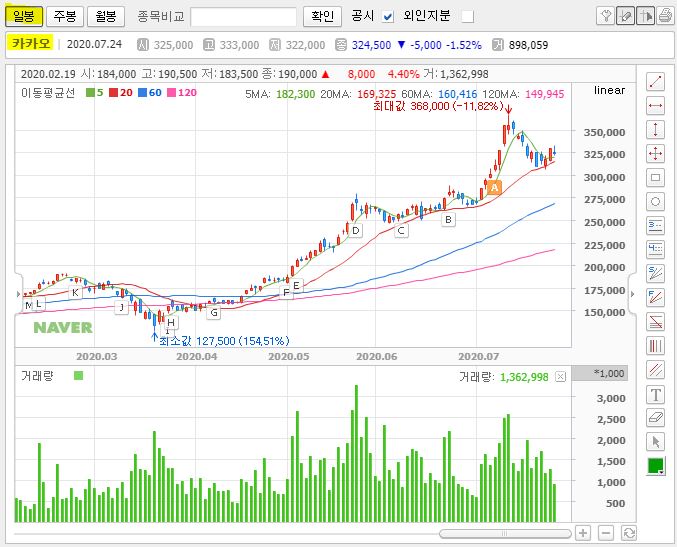This screenshot has height=547, width=677.
Task: Expand chart with right edge arrow
Action: coord(632,294)
